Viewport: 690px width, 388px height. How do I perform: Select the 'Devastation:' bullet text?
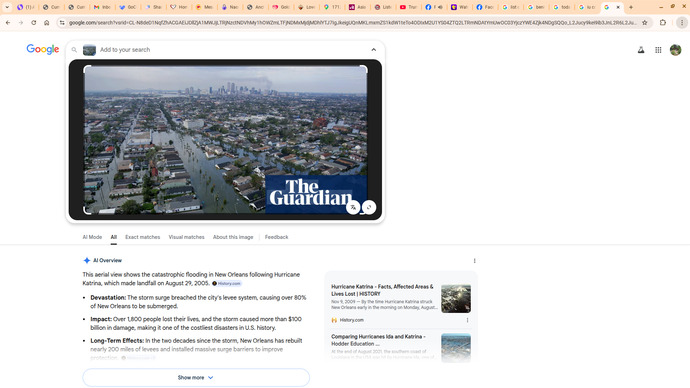click(108, 297)
